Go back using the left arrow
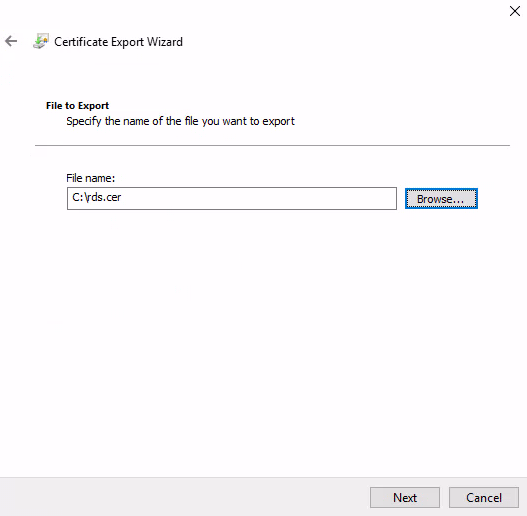 coord(11,41)
